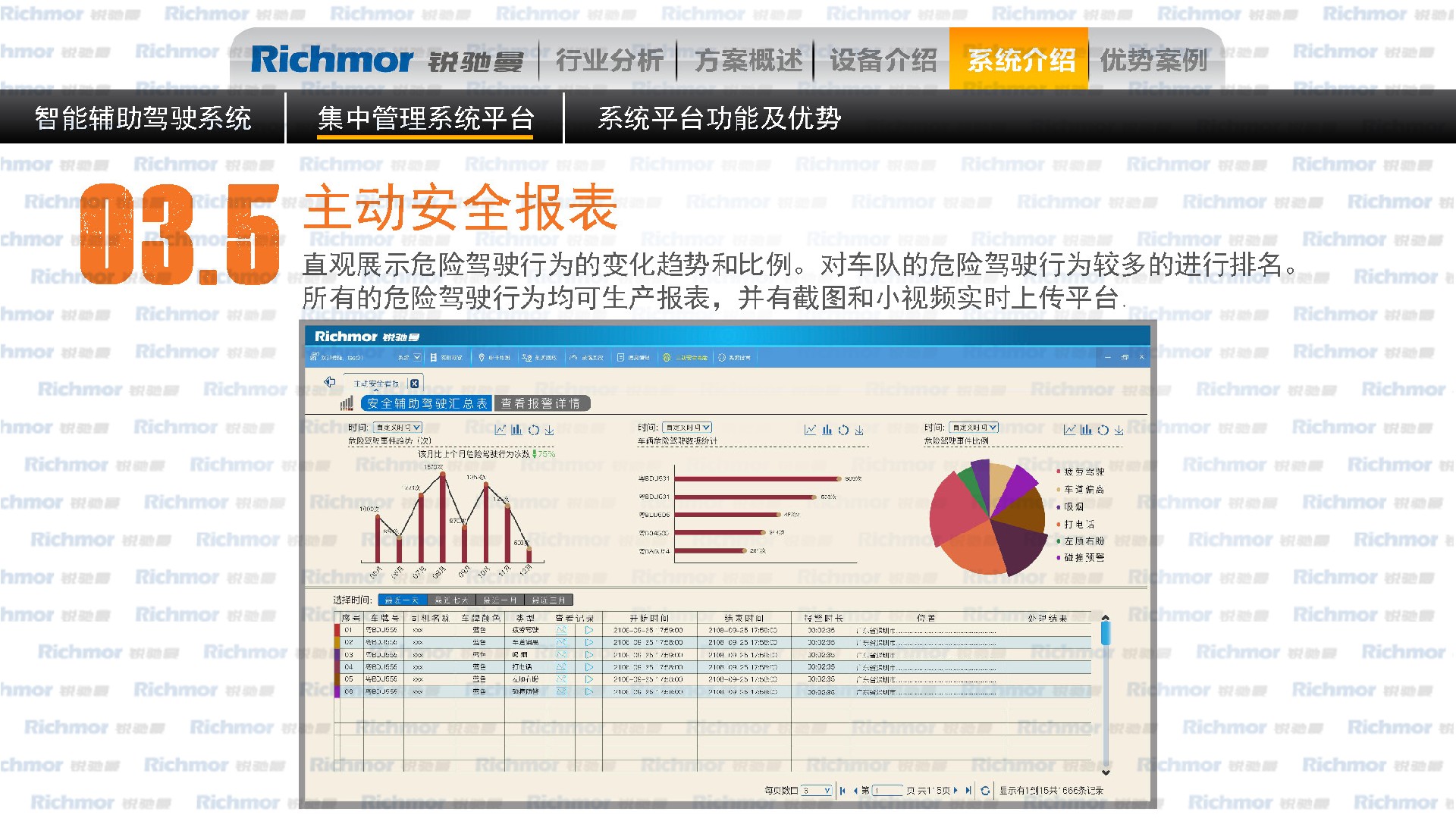View the record image for row 05

[x=561, y=679]
